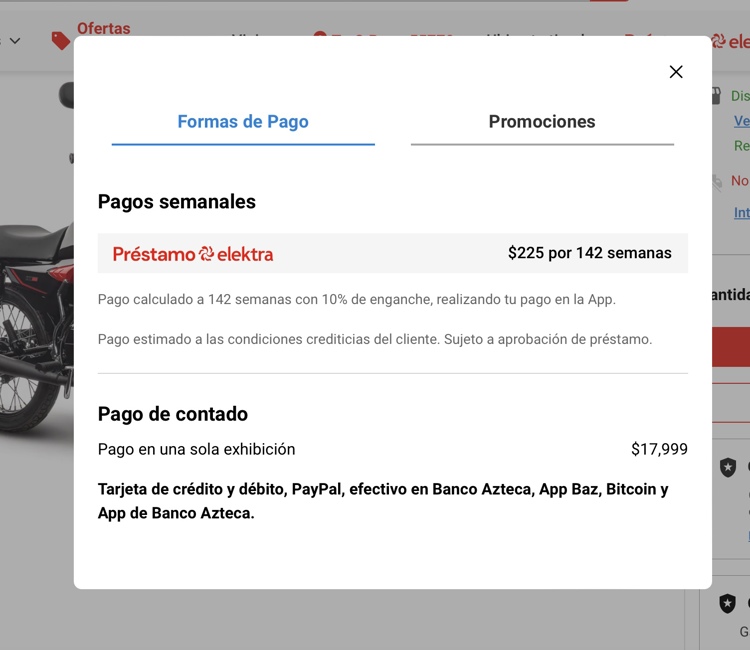
Task: Open the Ofertas link in header
Action: 103,28
